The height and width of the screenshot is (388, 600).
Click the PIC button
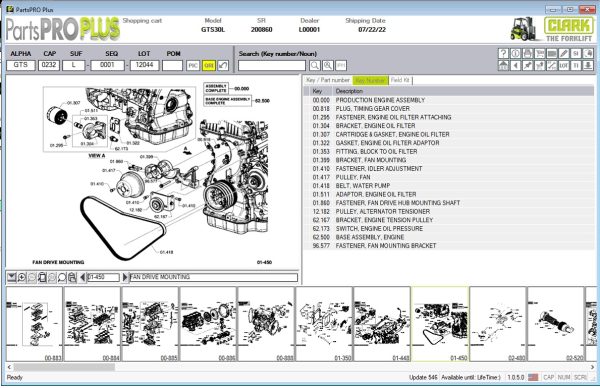(193, 65)
